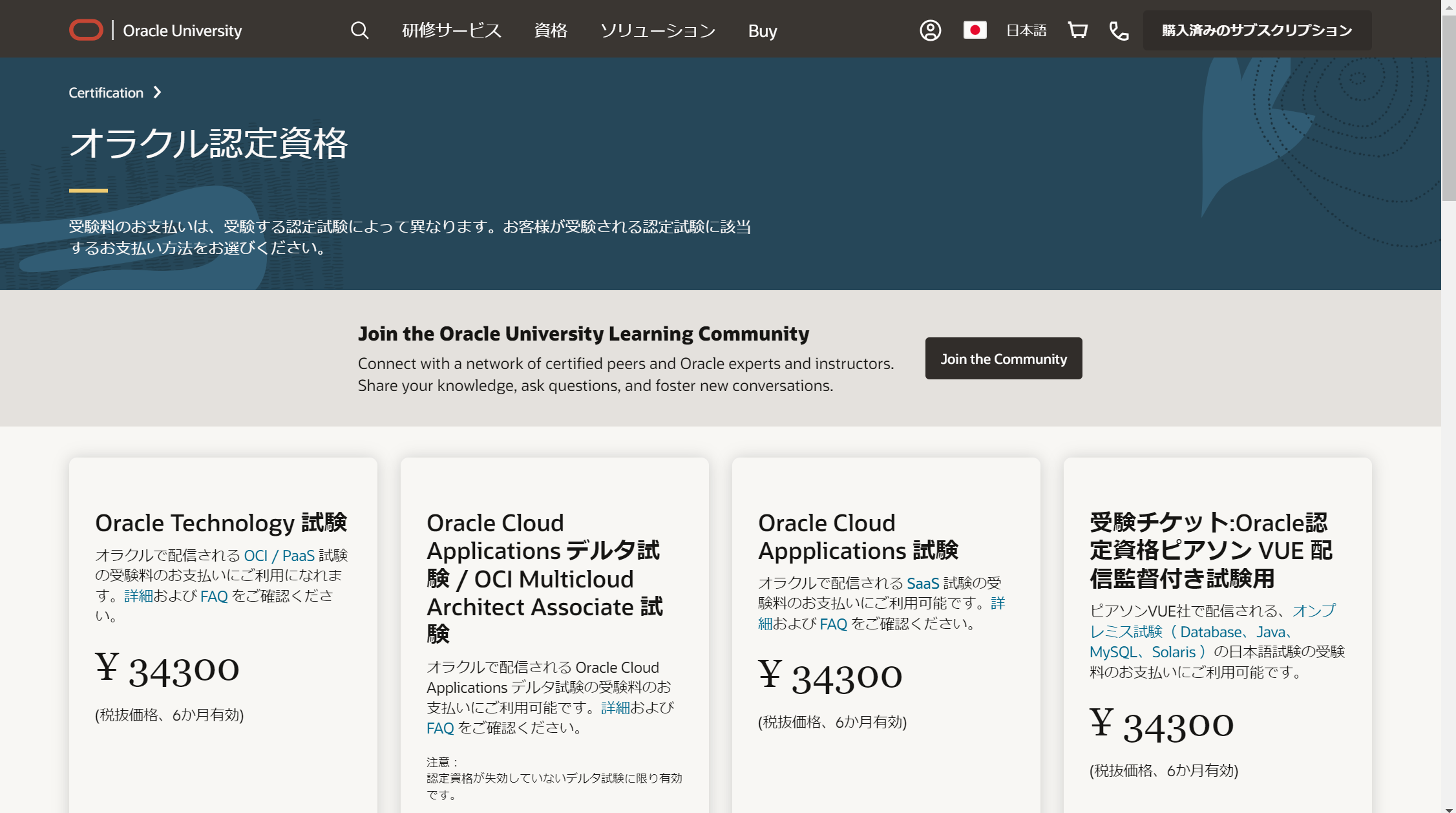This screenshot has height=813, width=1456.
Task: Open 詳細 link in Oracle Technology card
Action: tap(138, 596)
